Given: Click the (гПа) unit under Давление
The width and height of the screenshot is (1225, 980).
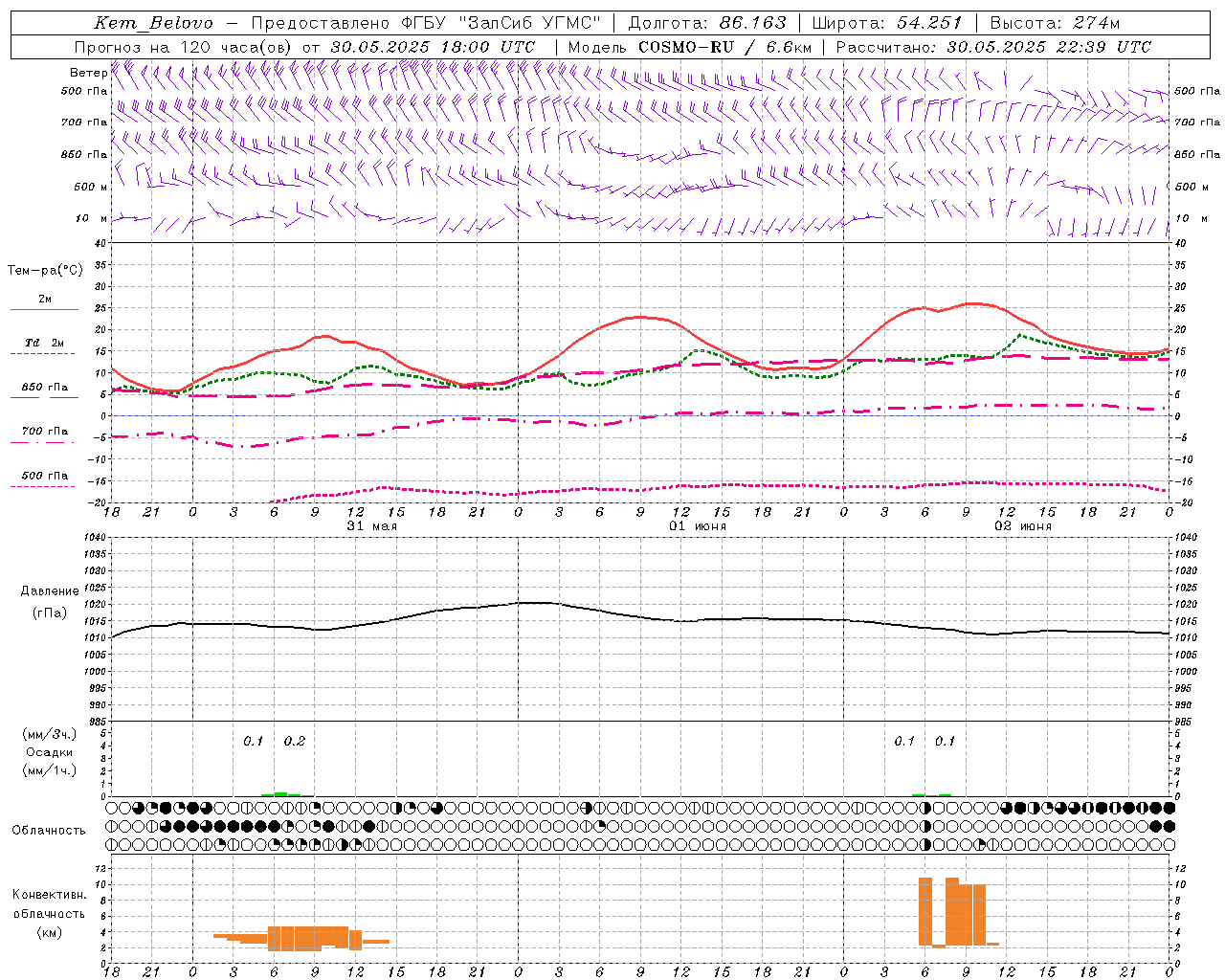Looking at the screenshot, I should [x=50, y=612].
